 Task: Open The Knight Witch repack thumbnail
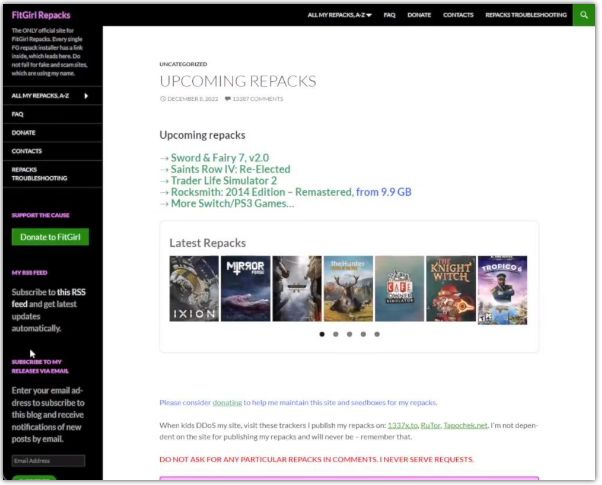point(451,289)
